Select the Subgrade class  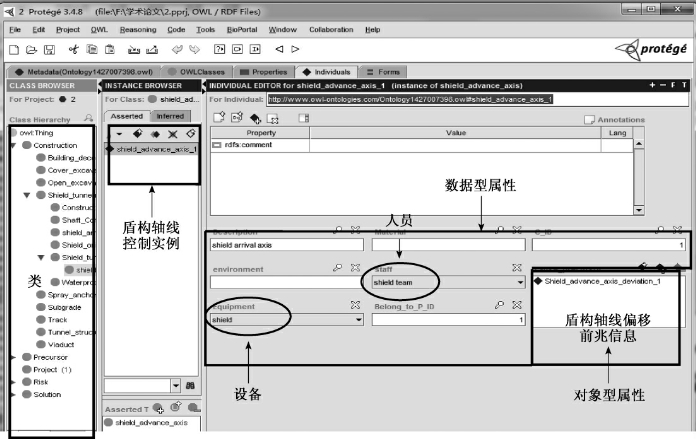(59, 307)
